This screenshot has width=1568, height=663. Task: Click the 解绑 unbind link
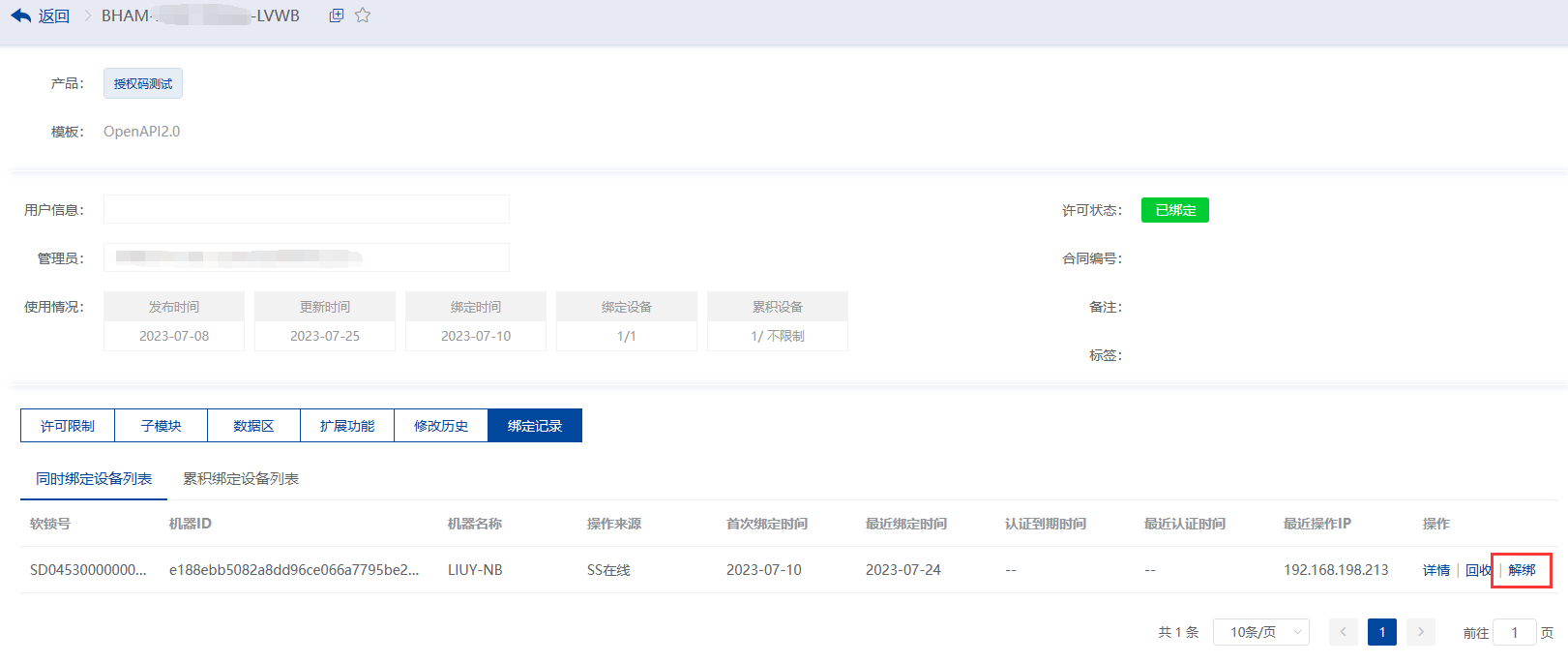[1522, 570]
